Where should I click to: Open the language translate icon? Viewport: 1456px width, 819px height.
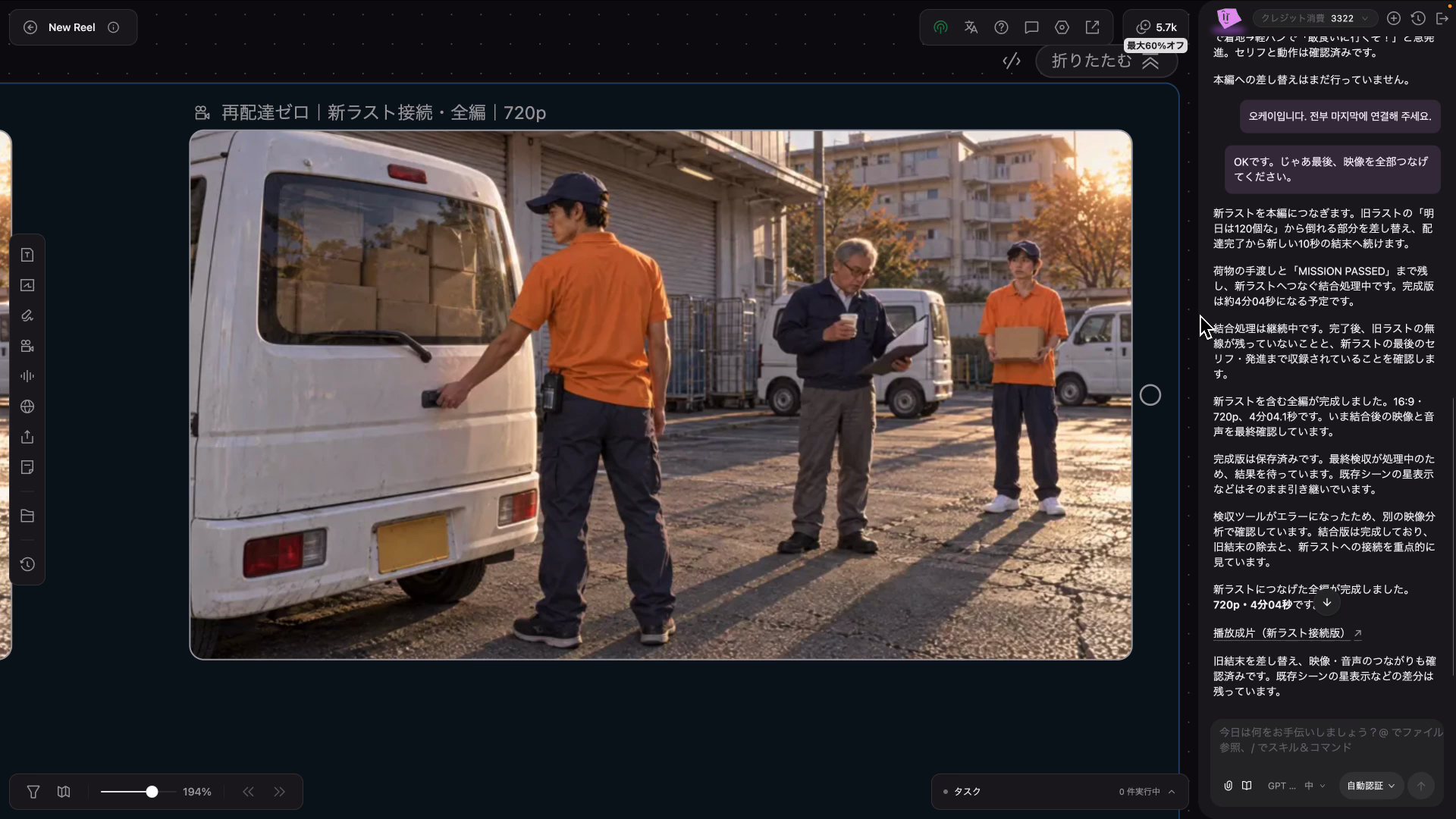[x=971, y=27]
